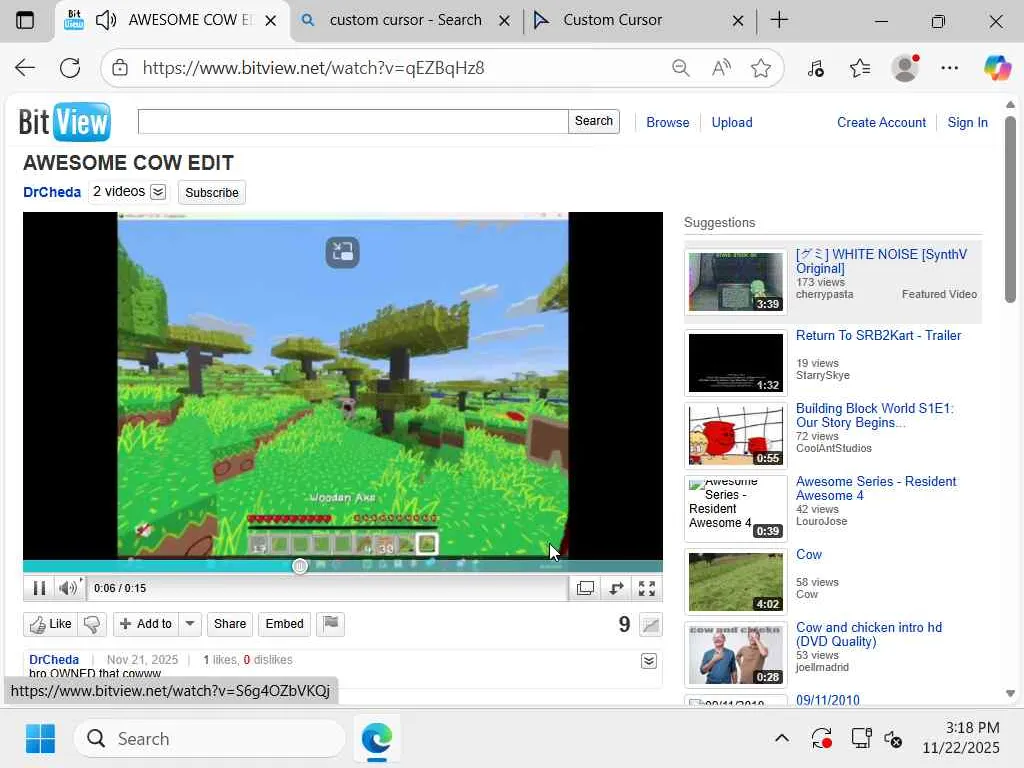Open the browser profile icon
This screenshot has height=768, width=1024.
[905, 68]
